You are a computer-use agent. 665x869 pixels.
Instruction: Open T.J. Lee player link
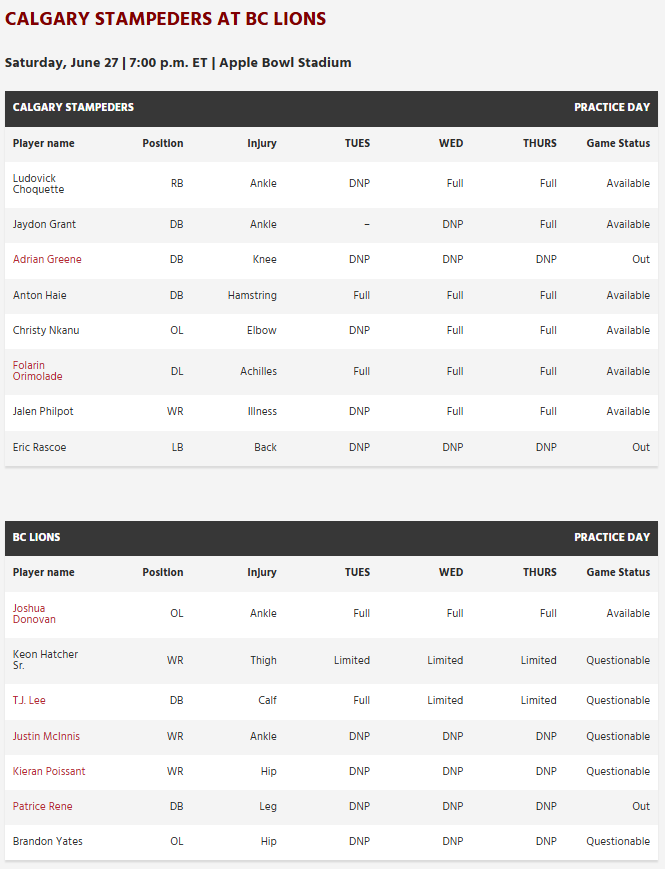point(29,701)
